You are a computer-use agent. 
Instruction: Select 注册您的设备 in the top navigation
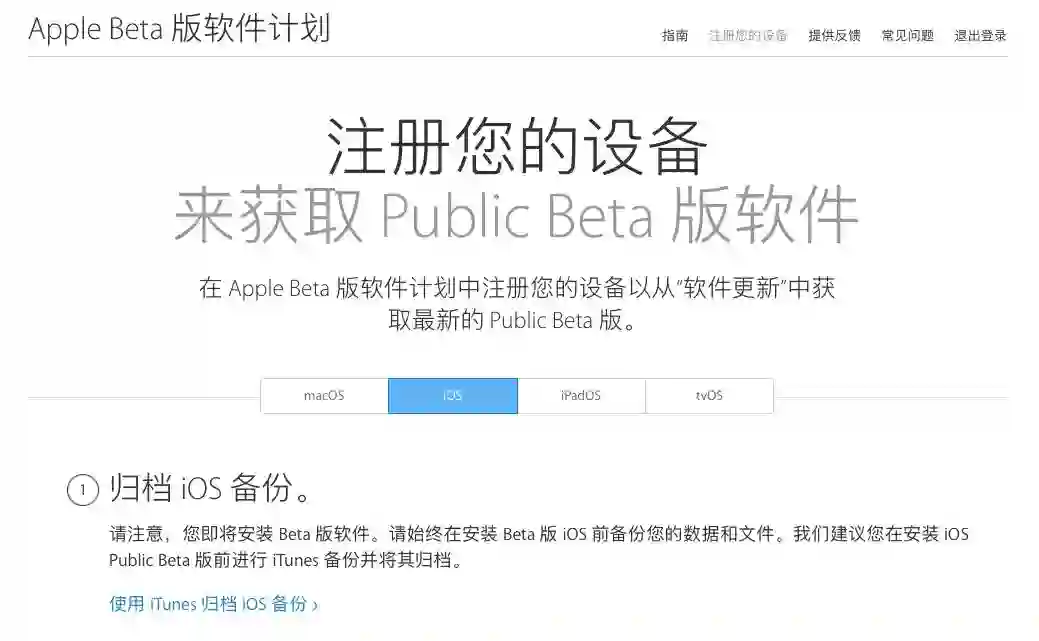tap(748, 36)
